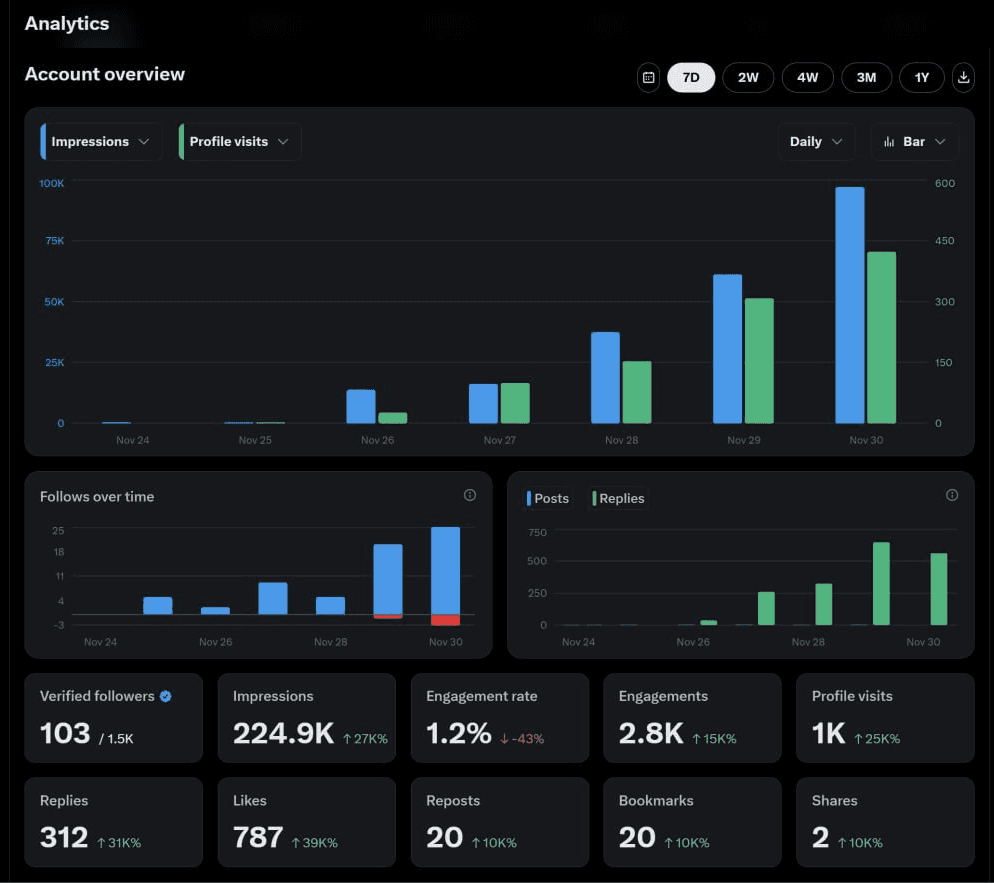994x883 pixels.
Task: Open the Engagement rate card
Action: coord(500,718)
